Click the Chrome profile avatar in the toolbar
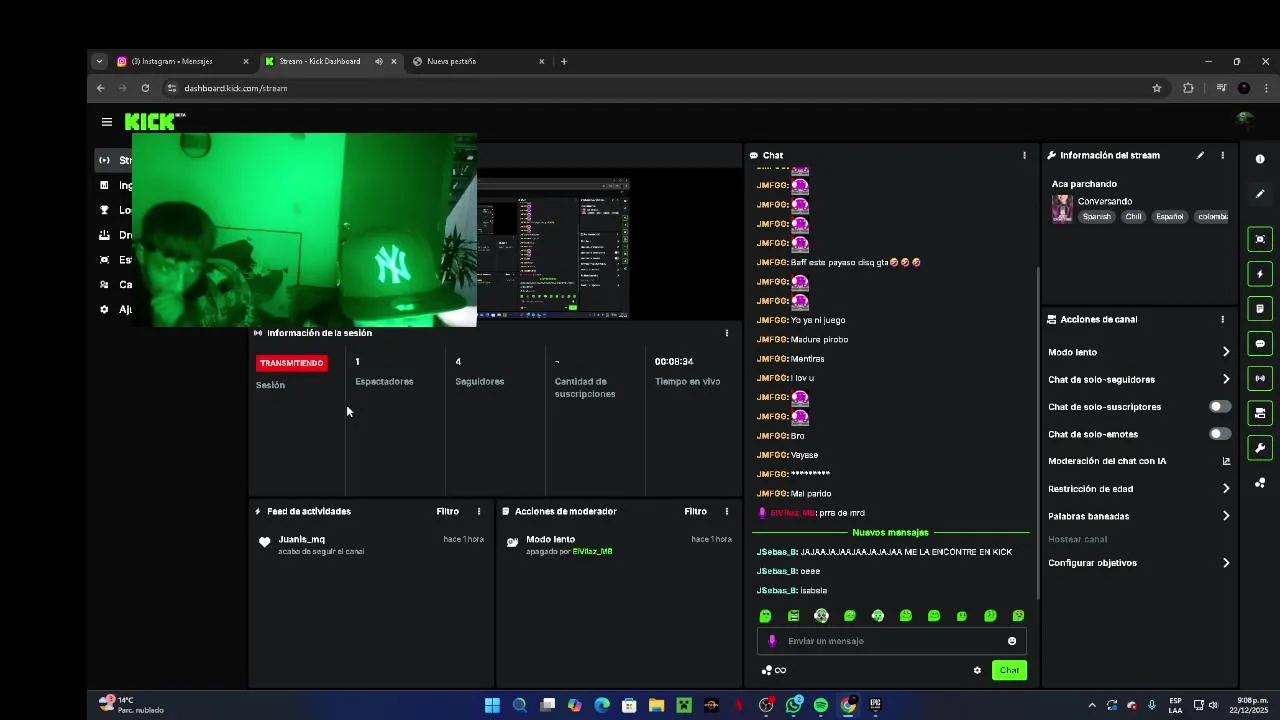The height and width of the screenshot is (720, 1280). pyautogui.click(x=1244, y=88)
